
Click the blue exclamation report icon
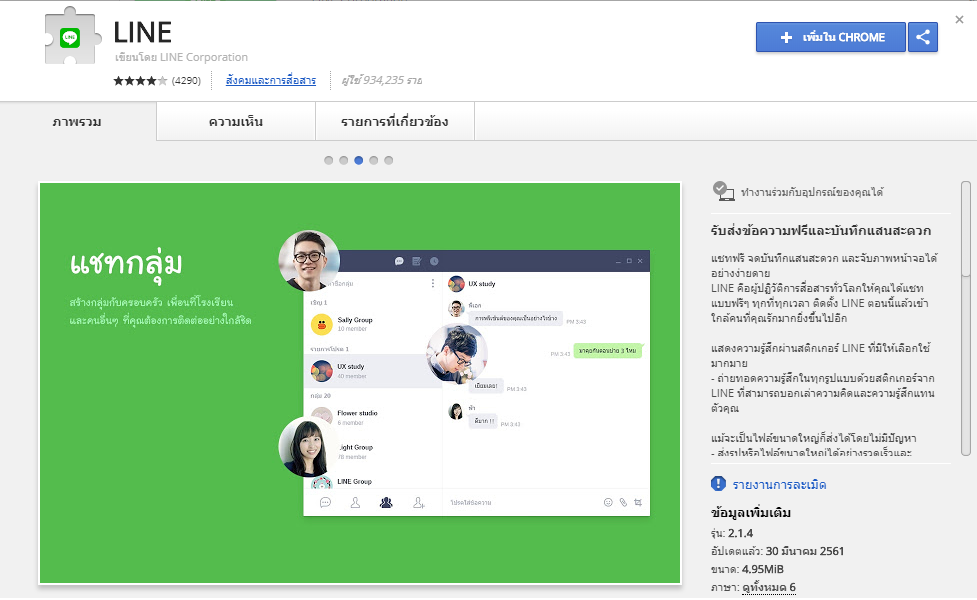tap(718, 483)
